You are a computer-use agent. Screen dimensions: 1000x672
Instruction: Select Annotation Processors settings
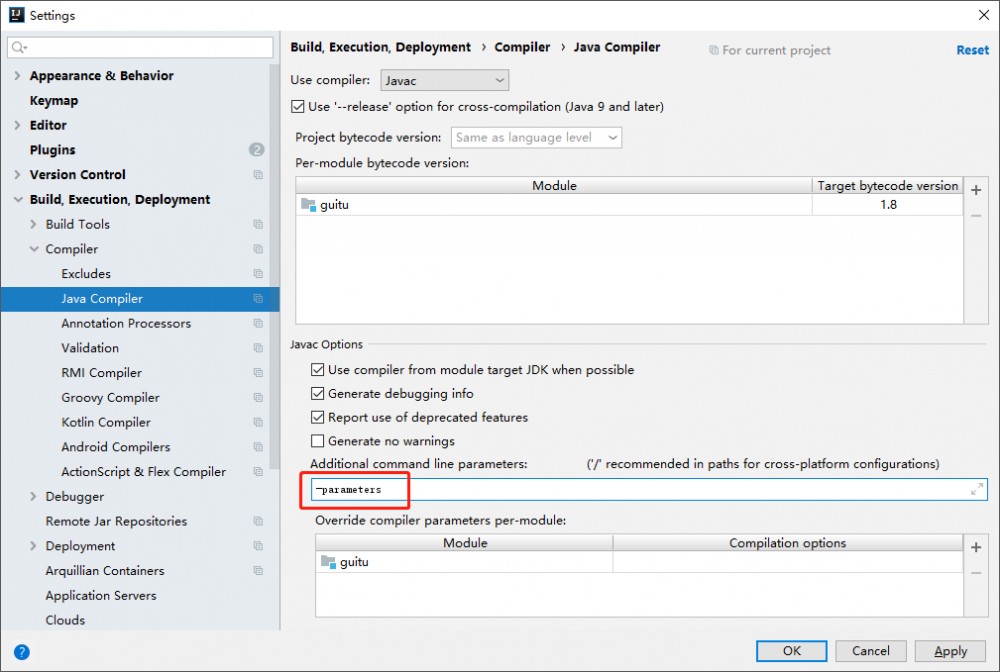pos(126,323)
